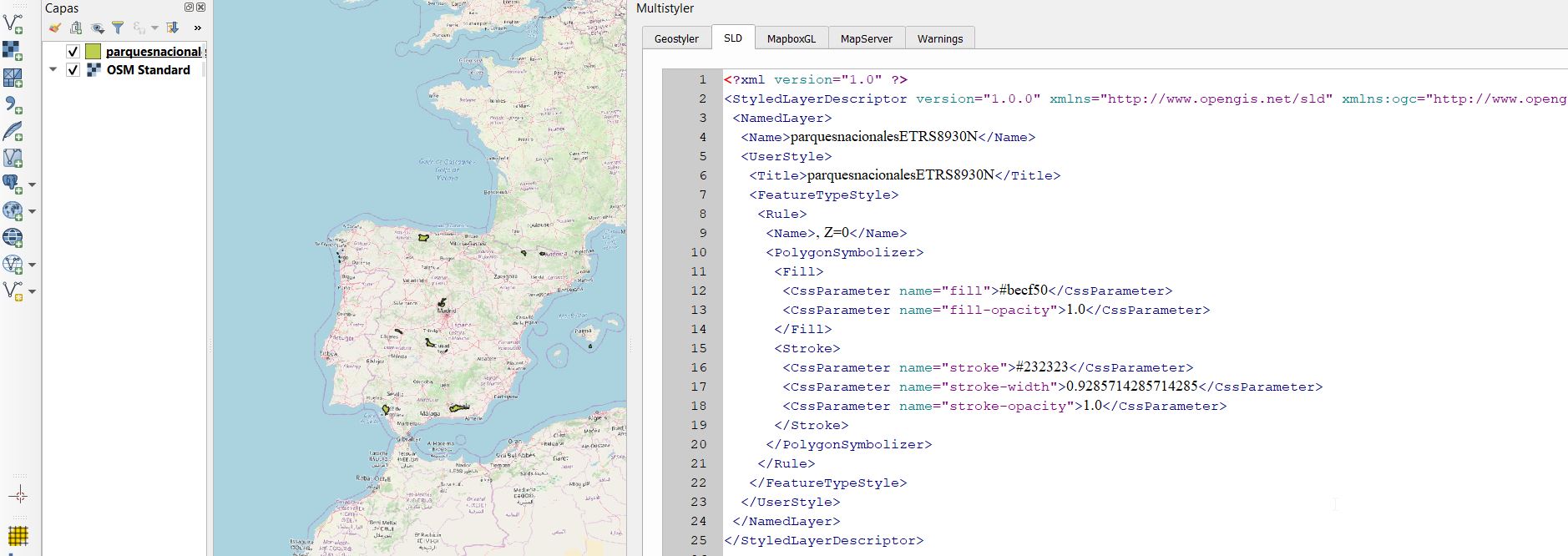The image size is (1568, 556).
Task: Toggle the OSM Standard layer visibility checkbox
Action: [x=73, y=70]
